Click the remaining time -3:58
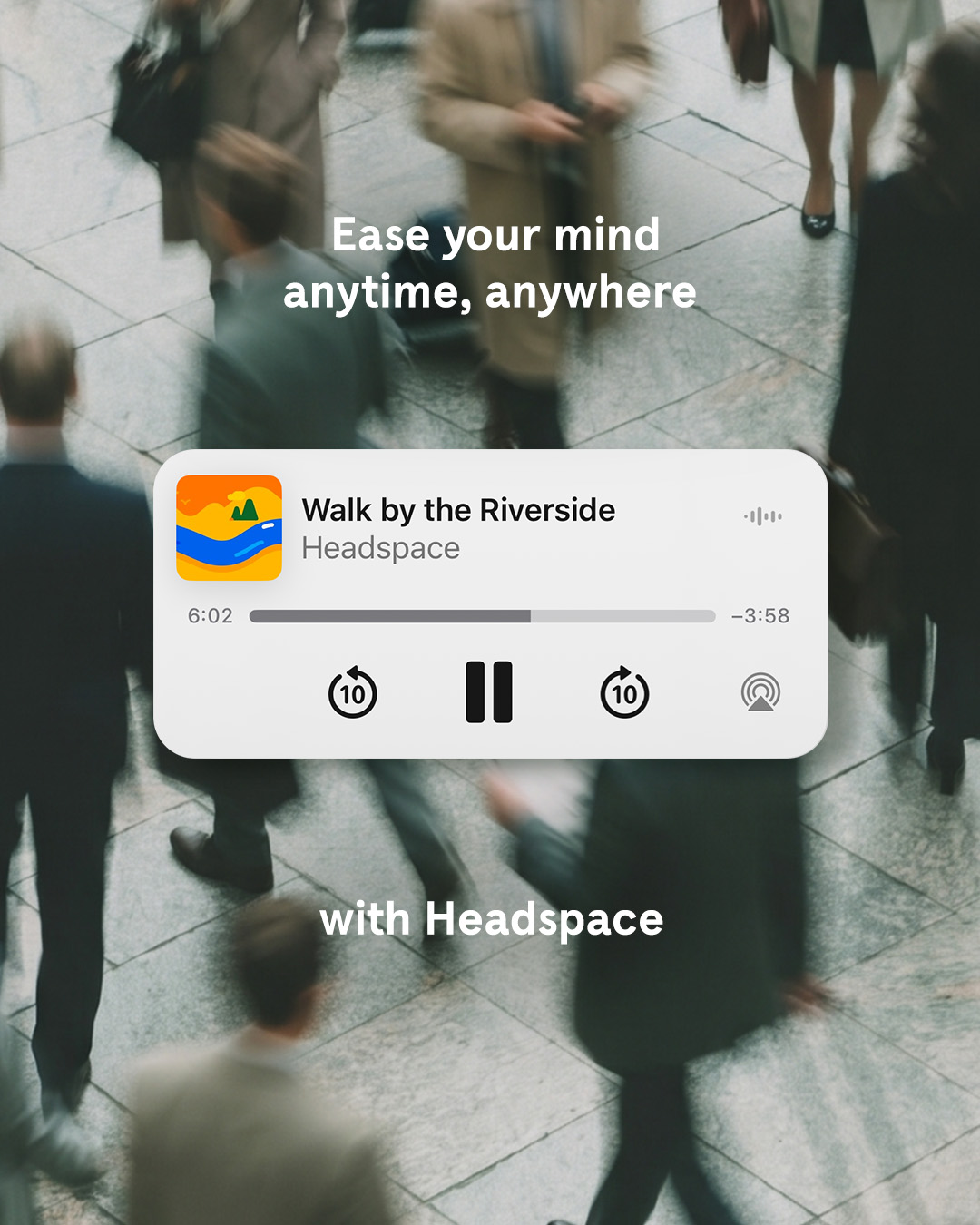Viewport: 980px width, 1225px height. click(x=760, y=616)
